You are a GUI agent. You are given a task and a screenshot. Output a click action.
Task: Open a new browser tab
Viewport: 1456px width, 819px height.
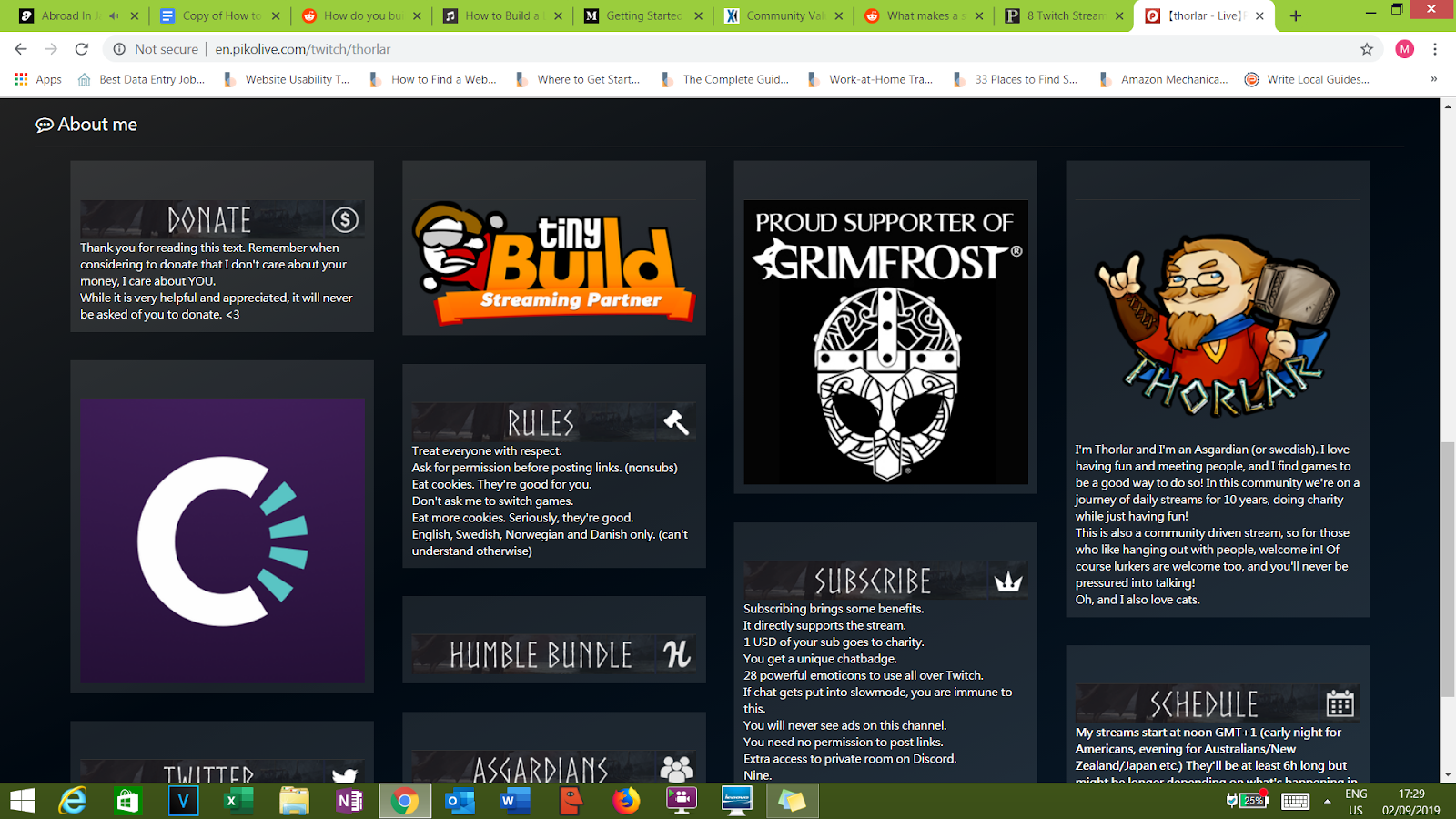point(1296,15)
